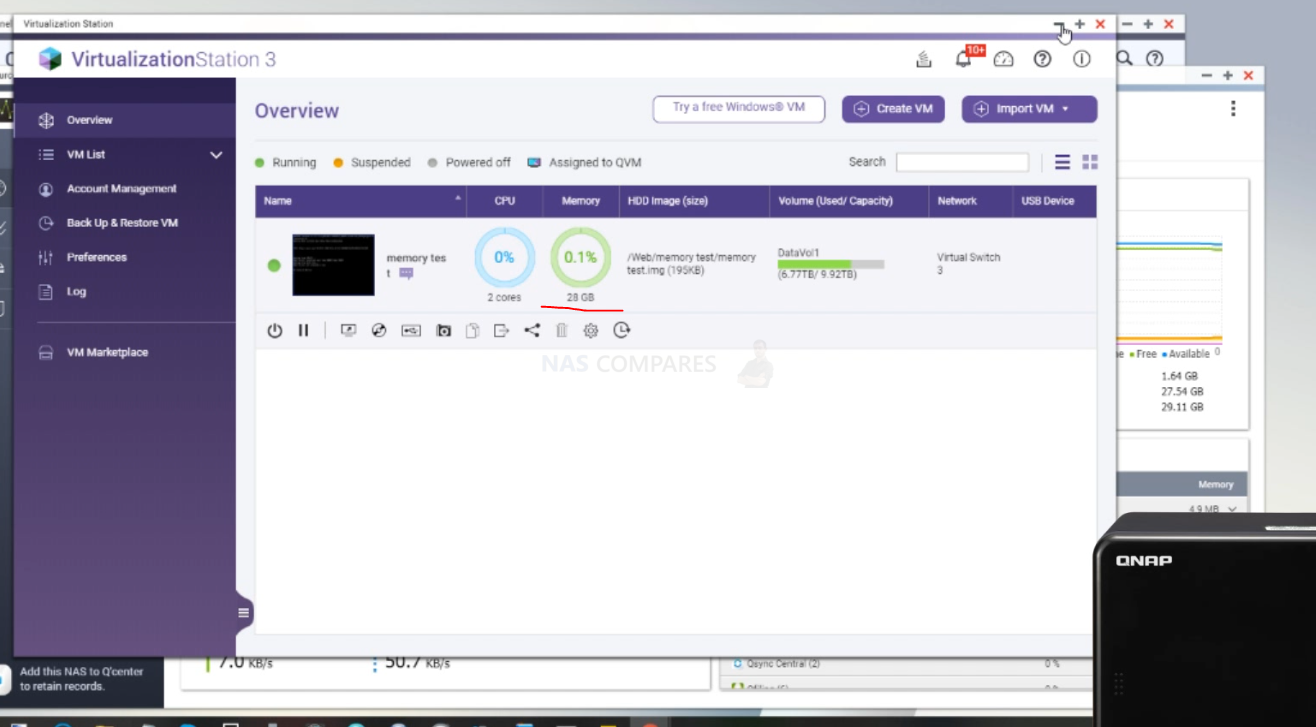The height and width of the screenshot is (727, 1316).
Task: Expand the VM List chevron
Action: (x=216, y=155)
